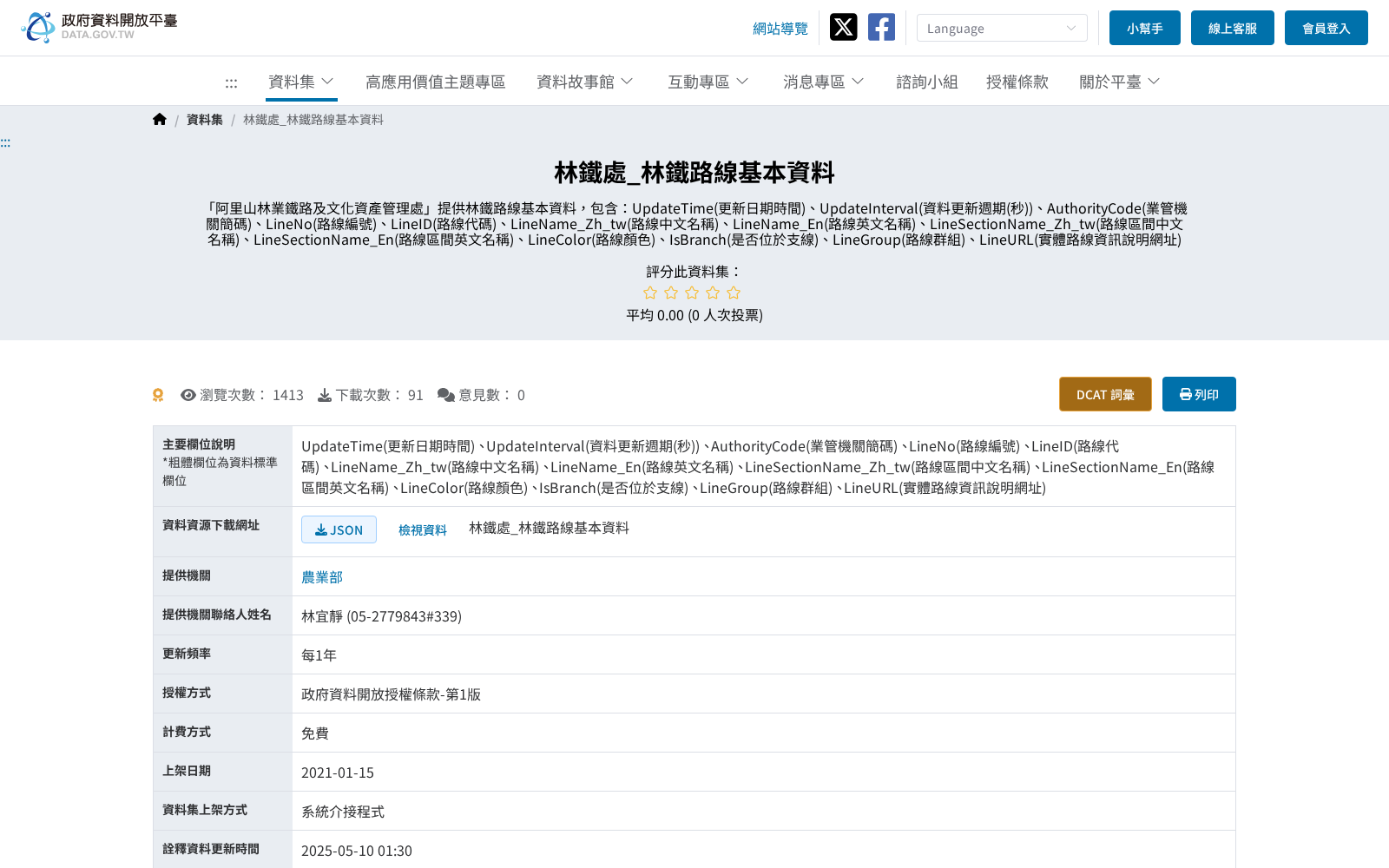The height and width of the screenshot is (868, 1389).
Task: Open the Language dropdown
Action: click(x=1002, y=28)
